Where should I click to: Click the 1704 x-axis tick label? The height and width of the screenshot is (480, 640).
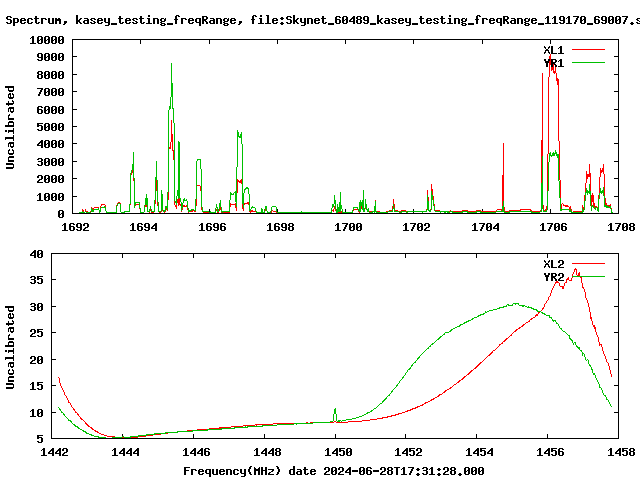pos(485,227)
